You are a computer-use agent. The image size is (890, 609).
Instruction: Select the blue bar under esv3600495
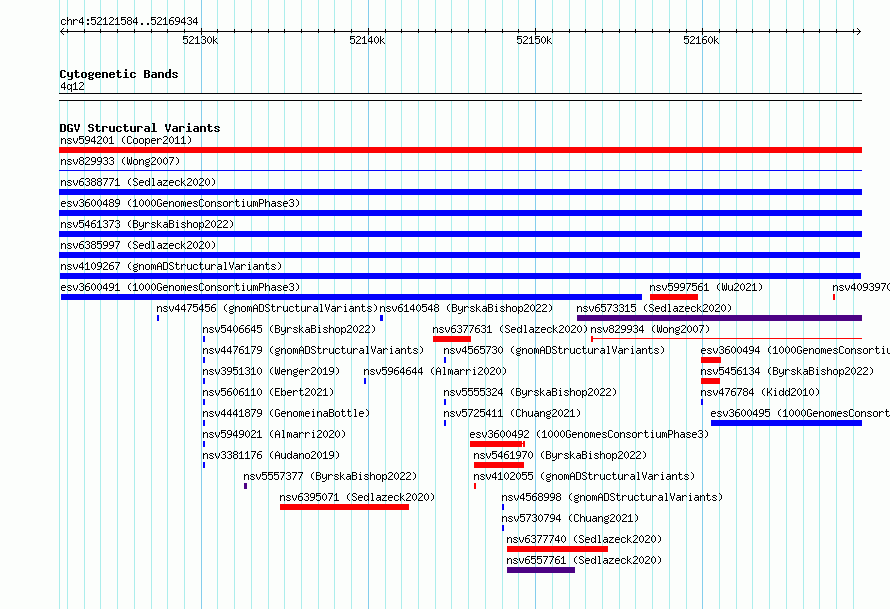click(786, 423)
